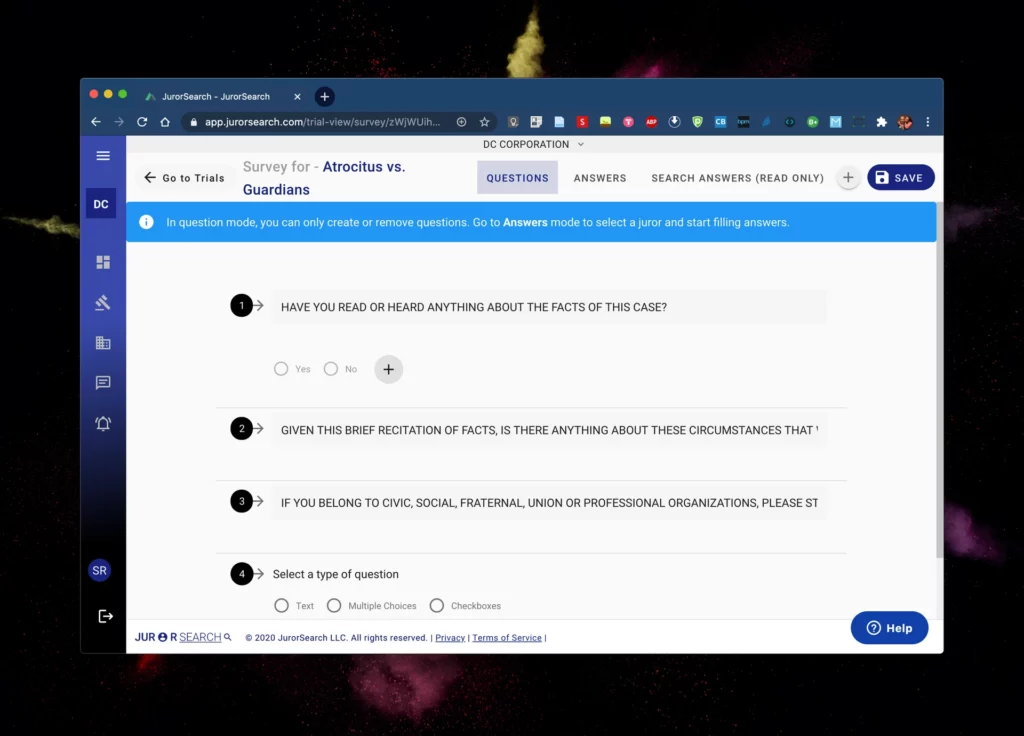Open the building/company icon in the sidebar
Viewport: 1024px width, 736px height.
103,342
